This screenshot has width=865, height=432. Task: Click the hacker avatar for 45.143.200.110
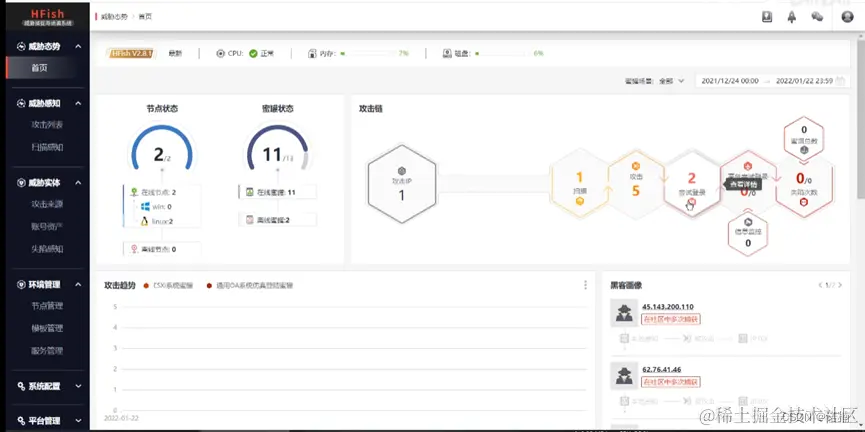(624, 313)
